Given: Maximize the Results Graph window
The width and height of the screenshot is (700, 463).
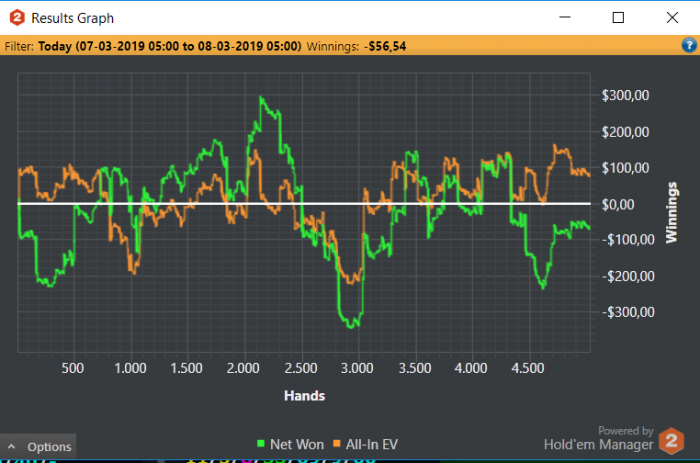Looking at the screenshot, I should click(x=618, y=17).
